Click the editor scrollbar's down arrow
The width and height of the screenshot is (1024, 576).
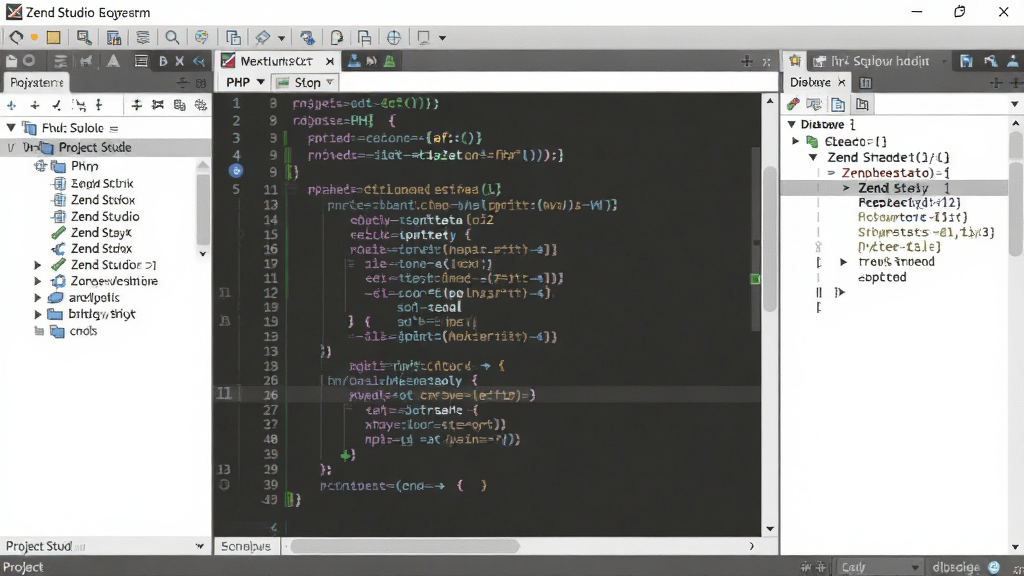click(x=770, y=528)
